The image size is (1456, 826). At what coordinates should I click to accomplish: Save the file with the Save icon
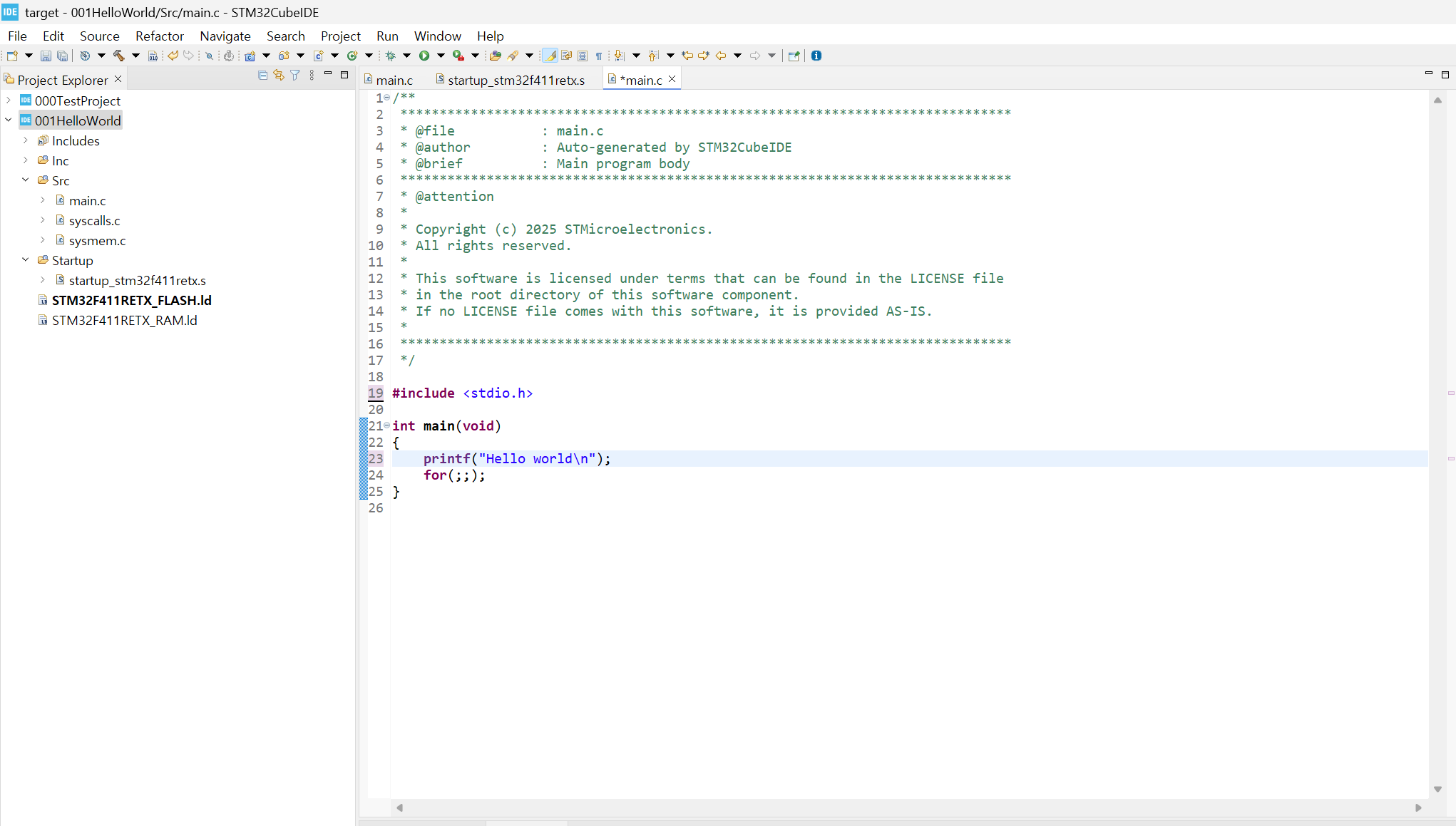click(x=46, y=56)
